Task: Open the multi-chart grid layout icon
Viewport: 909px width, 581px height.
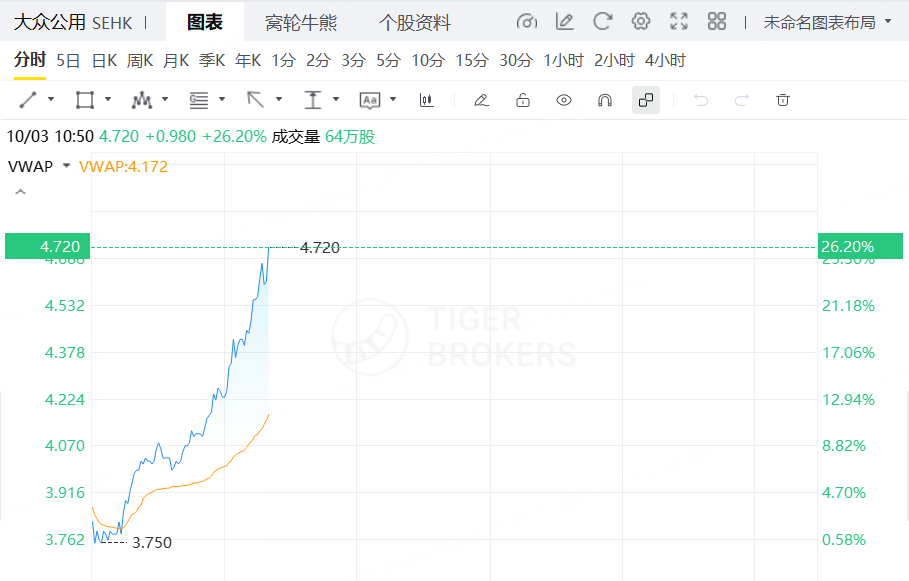Action: (x=717, y=21)
